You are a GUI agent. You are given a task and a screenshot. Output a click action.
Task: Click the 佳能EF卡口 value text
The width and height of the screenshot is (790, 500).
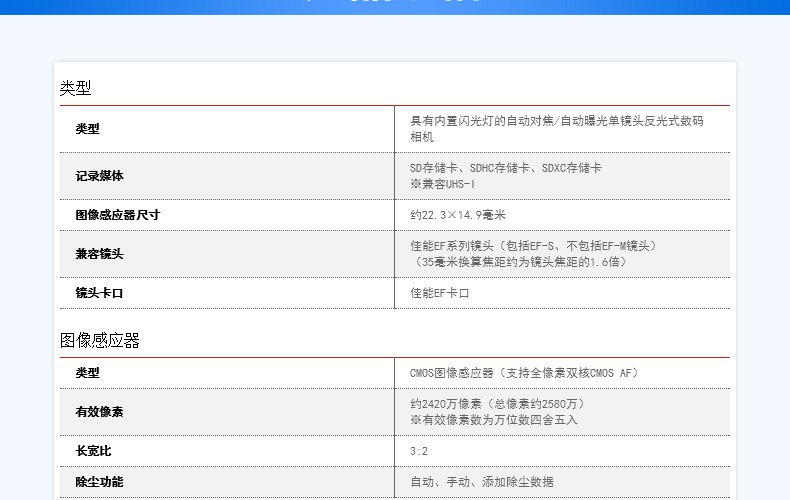click(x=439, y=293)
